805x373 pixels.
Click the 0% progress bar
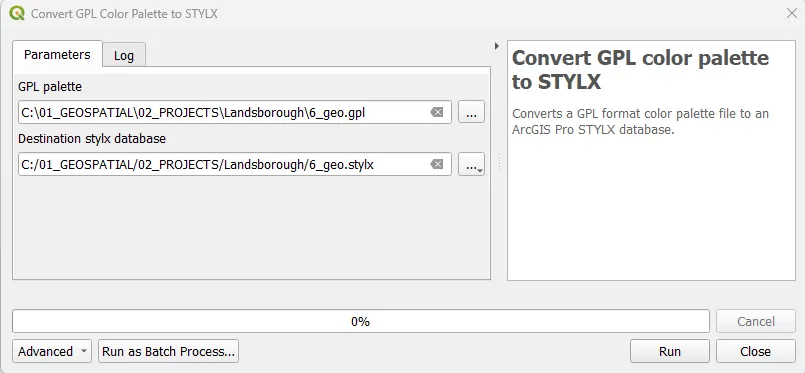pos(361,322)
